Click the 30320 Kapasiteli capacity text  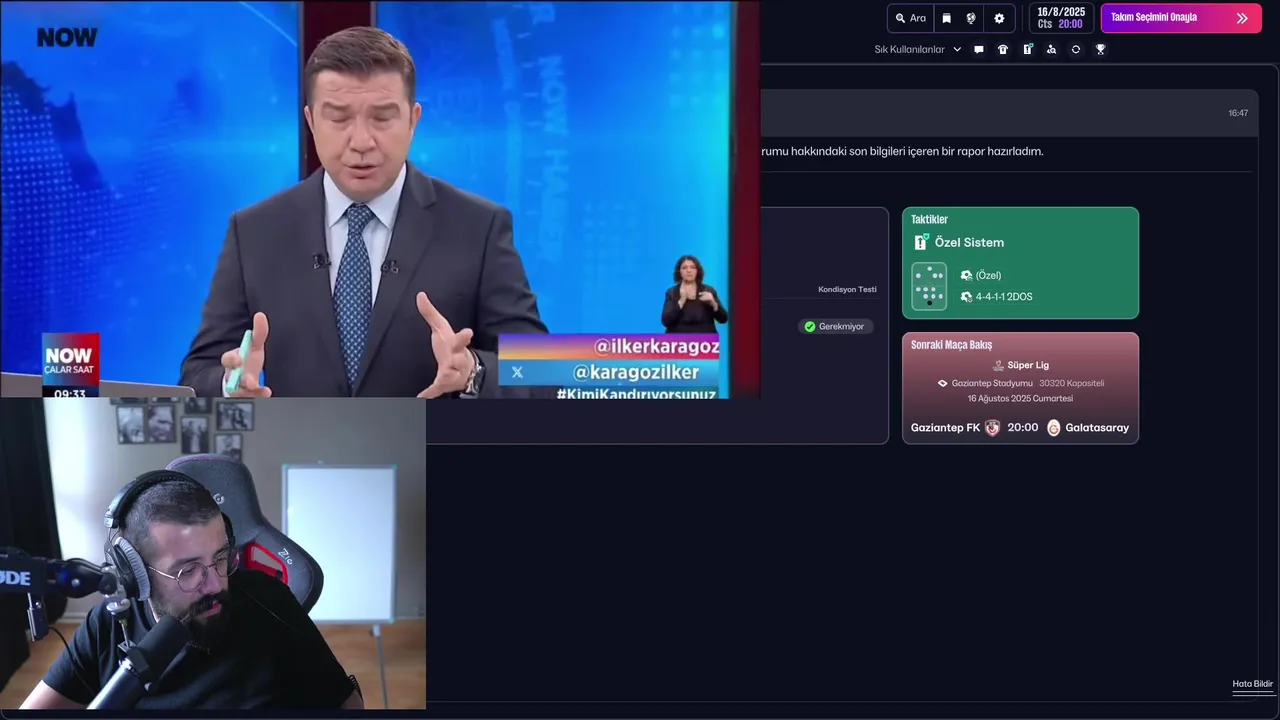(x=1071, y=383)
